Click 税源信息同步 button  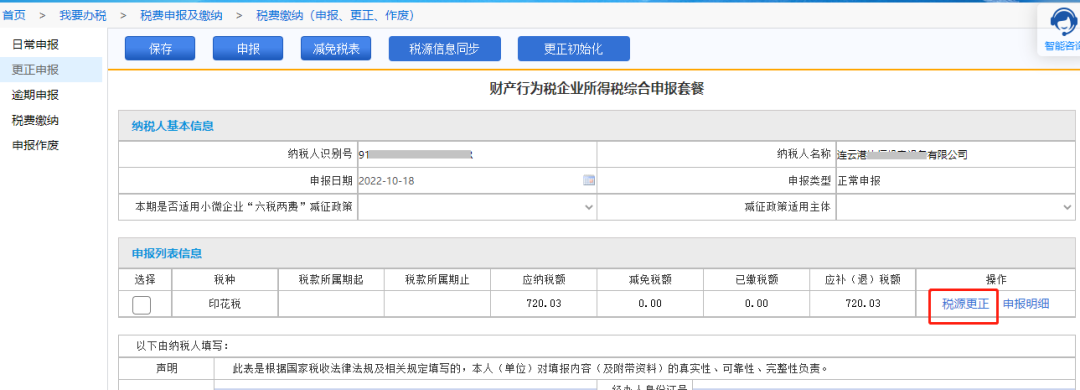click(x=444, y=49)
